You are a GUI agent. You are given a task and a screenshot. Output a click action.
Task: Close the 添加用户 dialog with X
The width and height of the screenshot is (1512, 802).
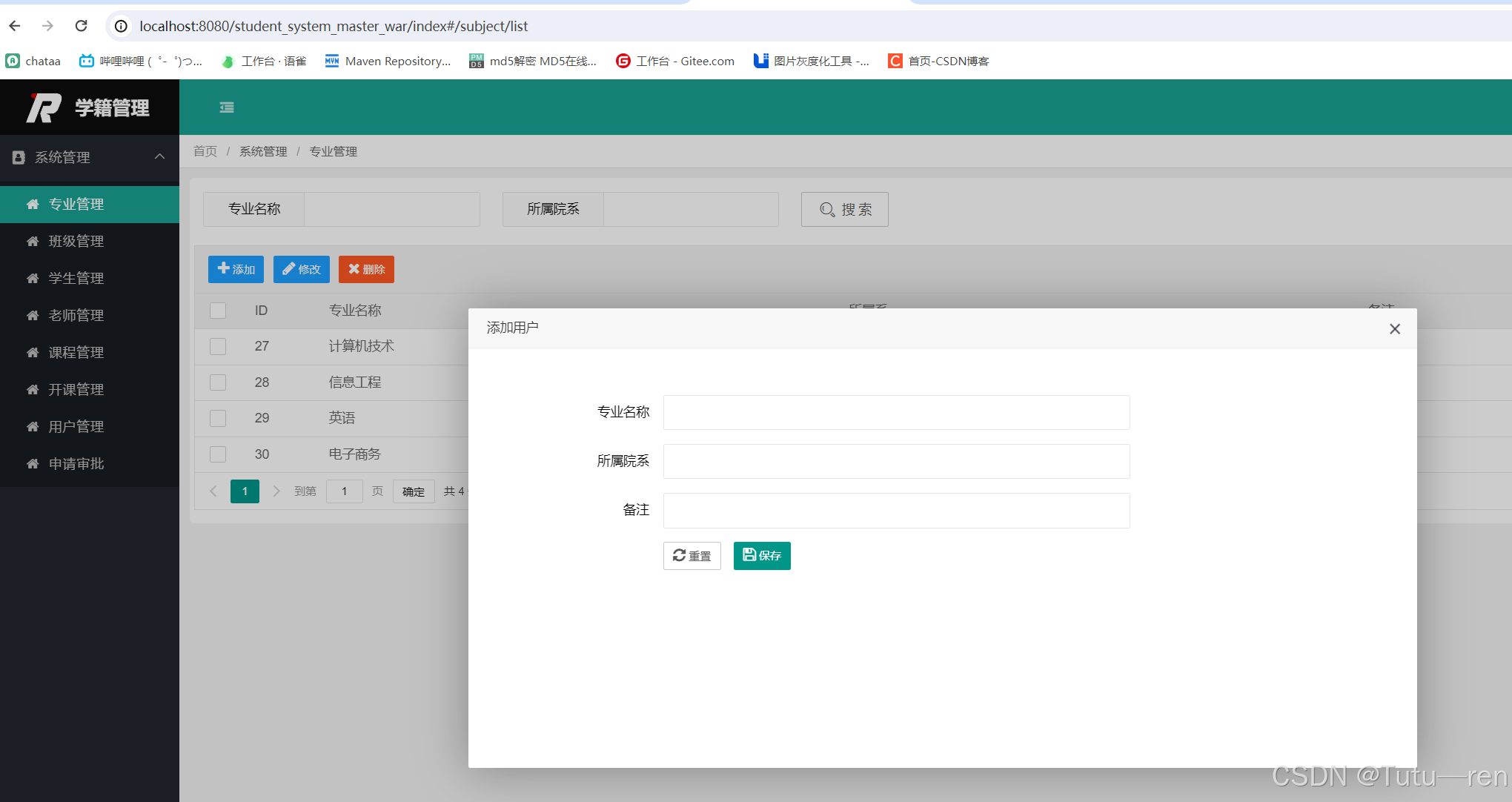point(1394,328)
